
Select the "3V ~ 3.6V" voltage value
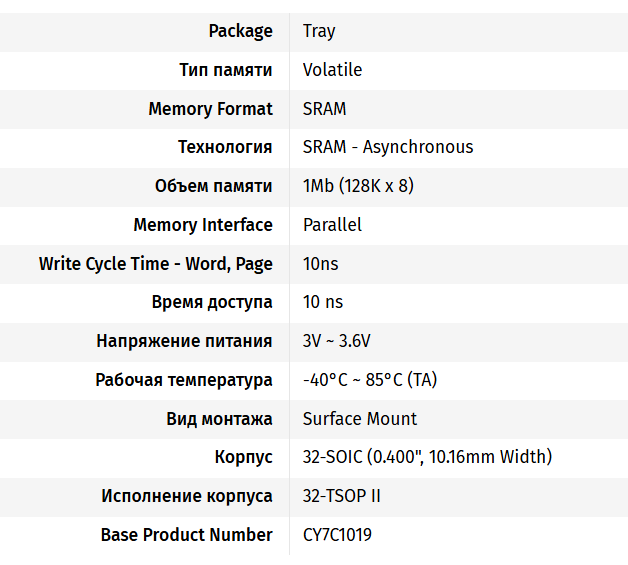(x=336, y=341)
